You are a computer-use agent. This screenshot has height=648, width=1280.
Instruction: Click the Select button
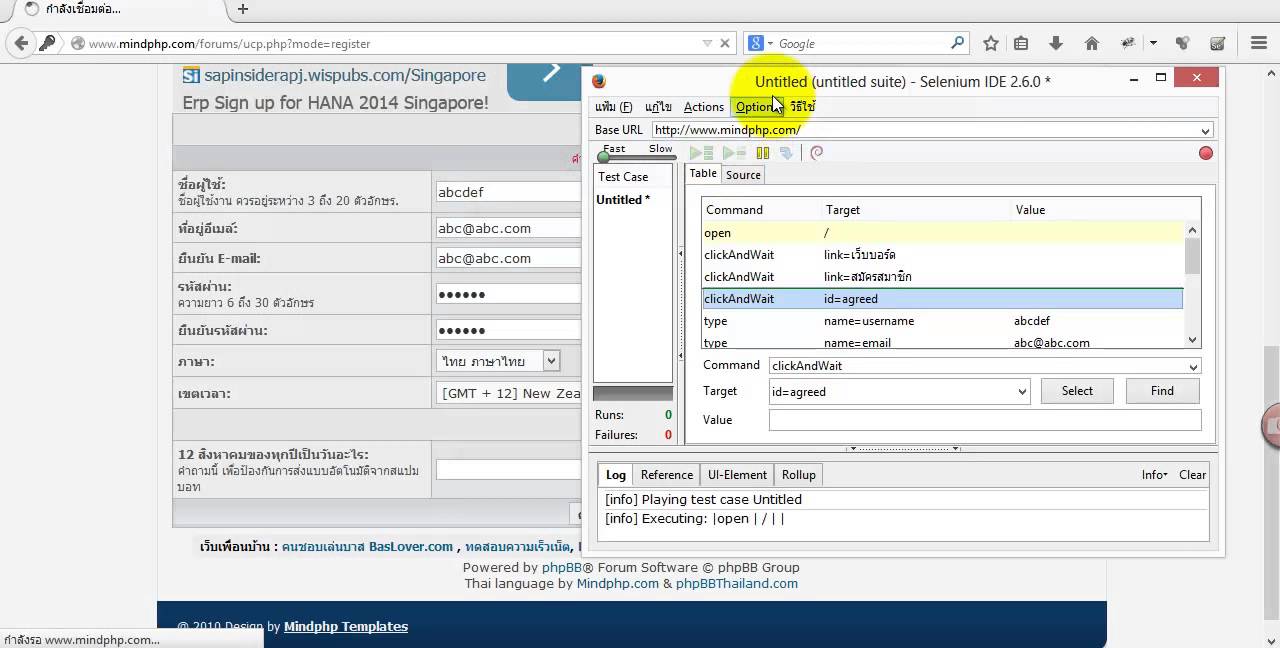1077,391
